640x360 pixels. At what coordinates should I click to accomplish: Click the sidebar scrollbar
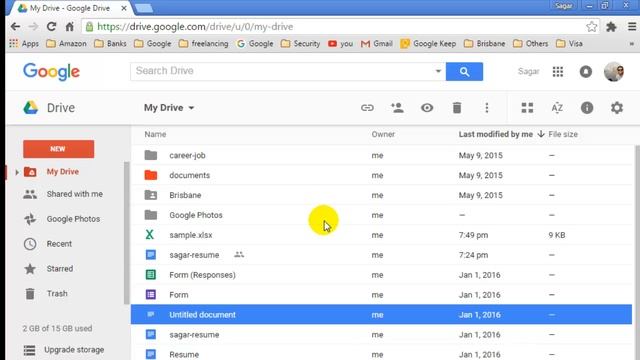(x=126, y=233)
